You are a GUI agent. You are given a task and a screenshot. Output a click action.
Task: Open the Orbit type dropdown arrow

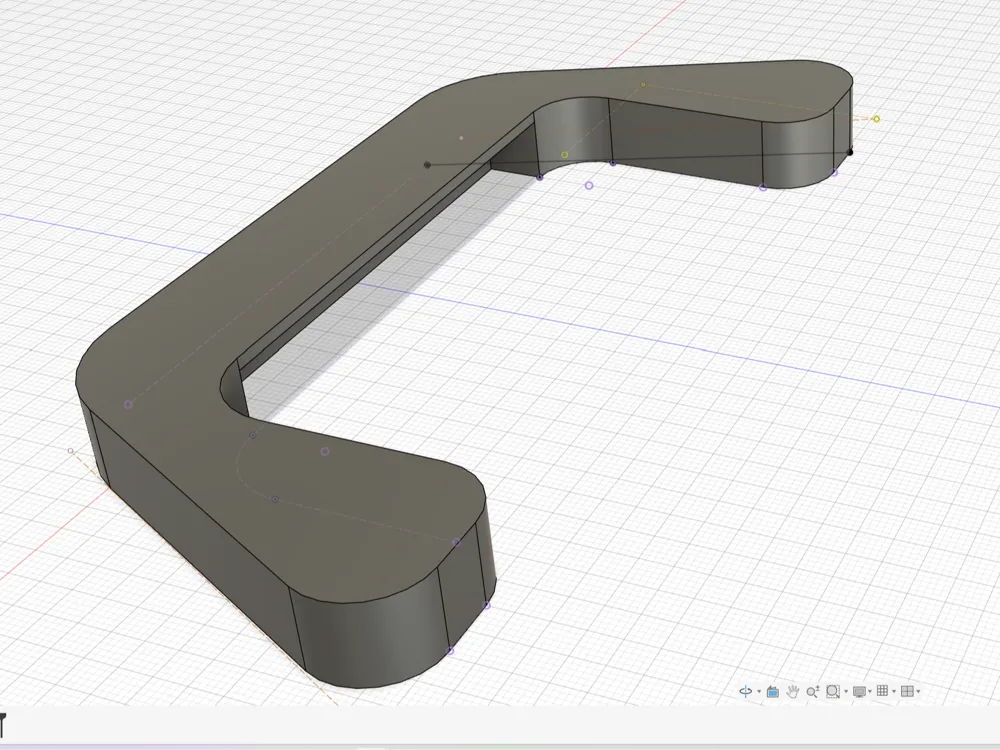(x=759, y=691)
